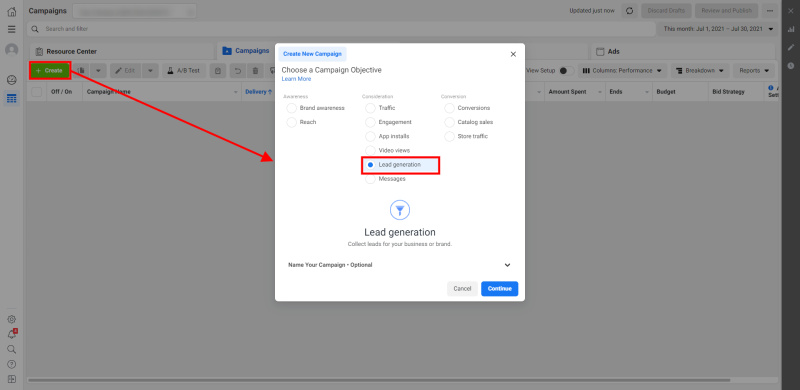Select the App installs objective
This screenshot has height=390, width=800.
pyautogui.click(x=370, y=136)
